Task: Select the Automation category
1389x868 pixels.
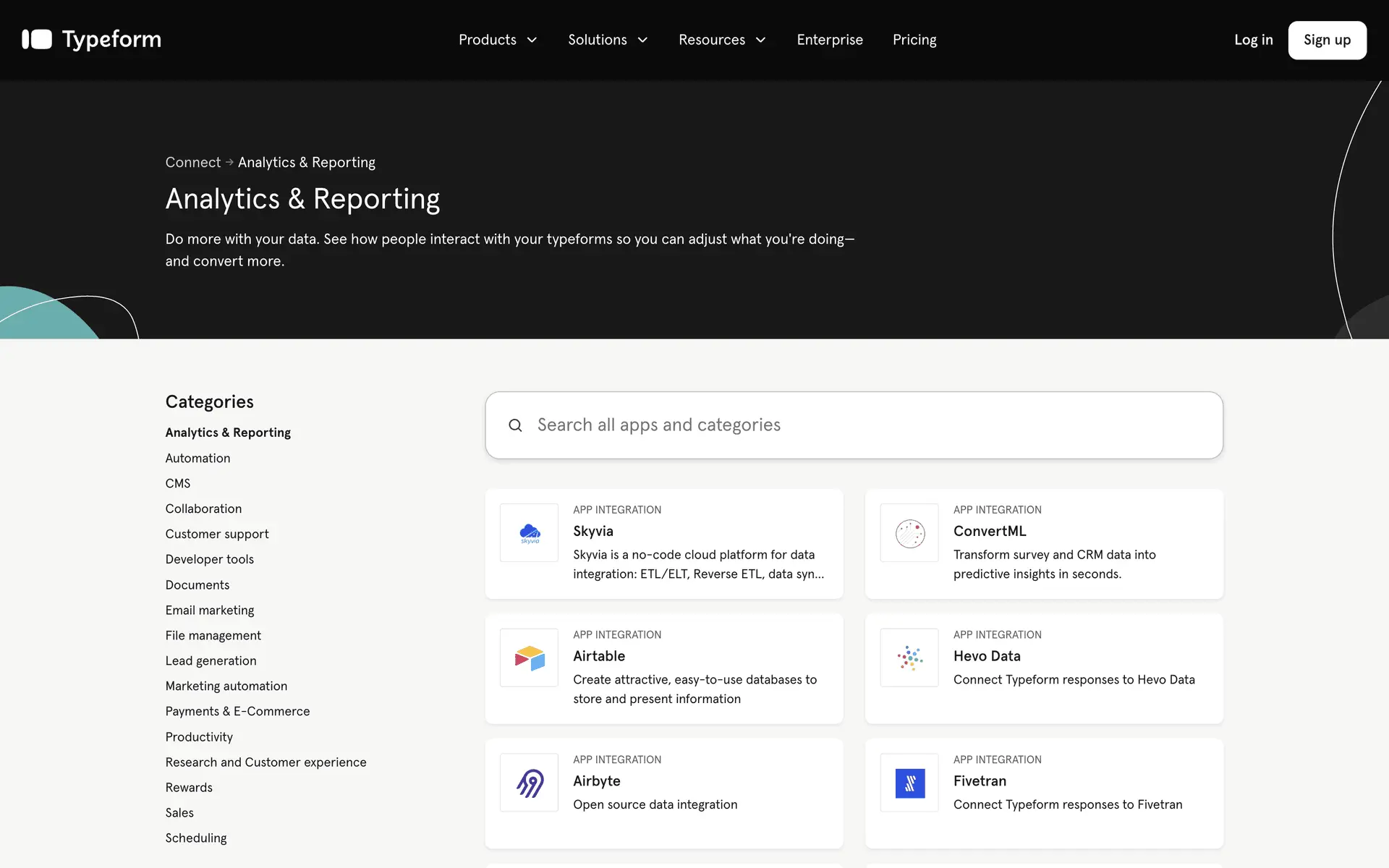Action: click(197, 458)
